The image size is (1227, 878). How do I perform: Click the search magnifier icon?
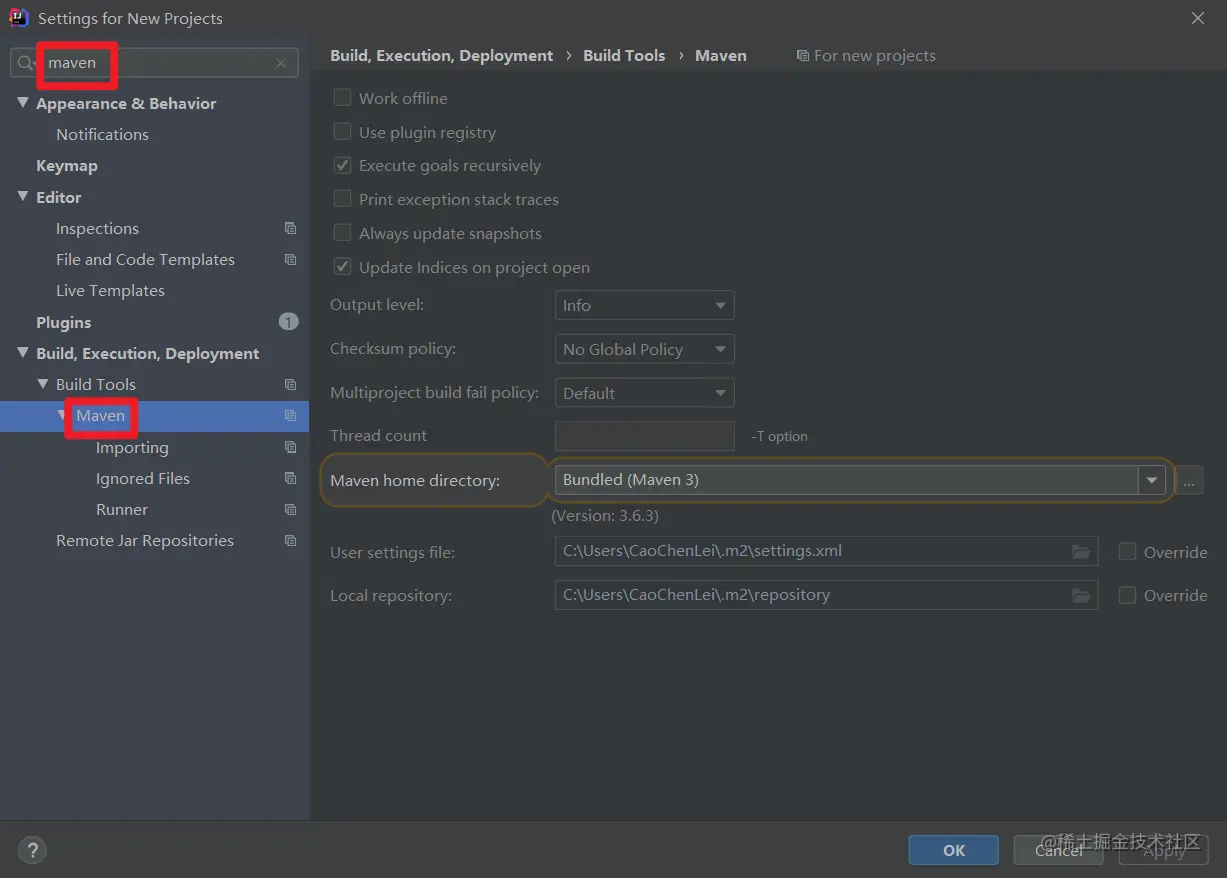coord(25,63)
